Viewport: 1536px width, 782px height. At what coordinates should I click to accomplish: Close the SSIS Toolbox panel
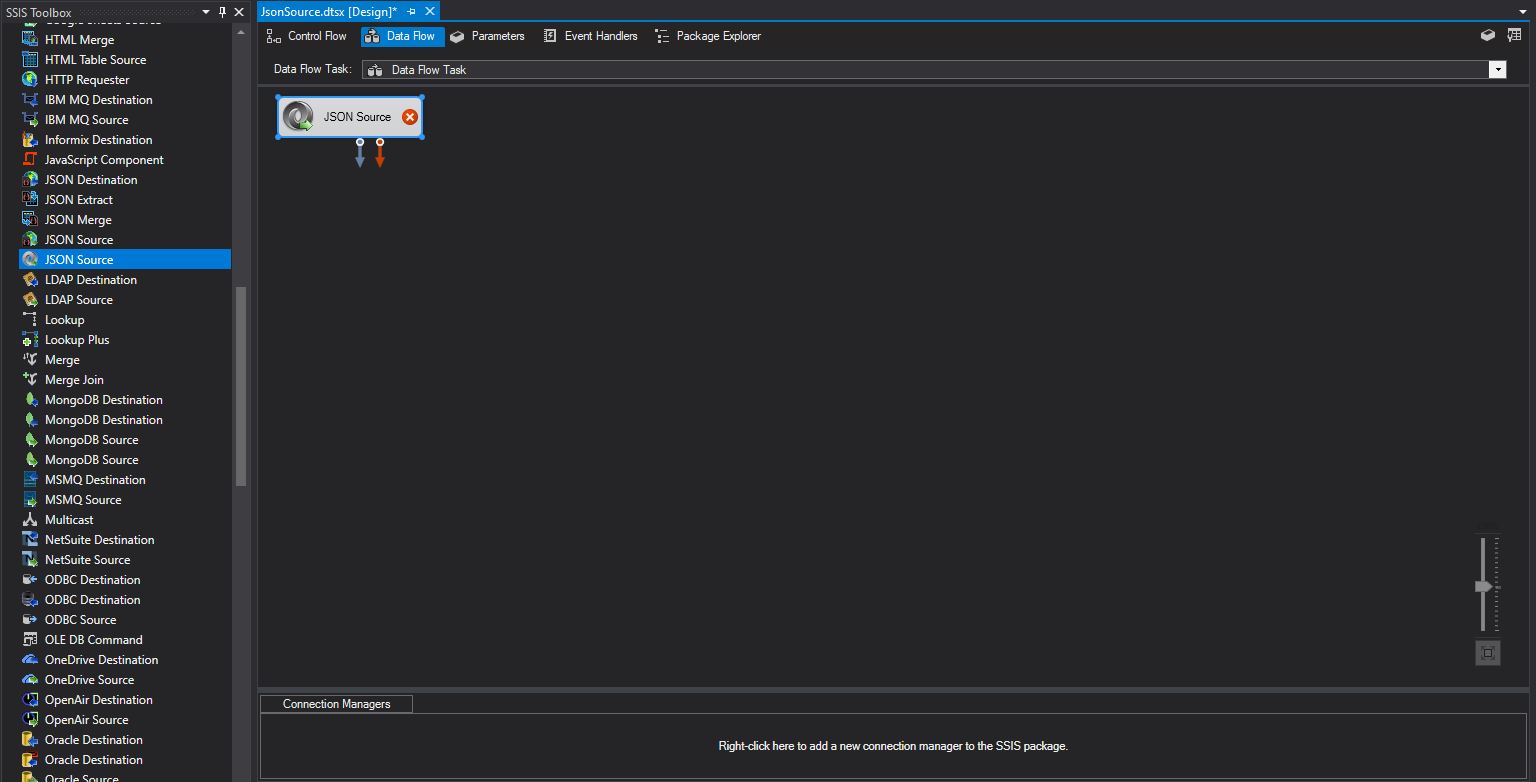239,12
